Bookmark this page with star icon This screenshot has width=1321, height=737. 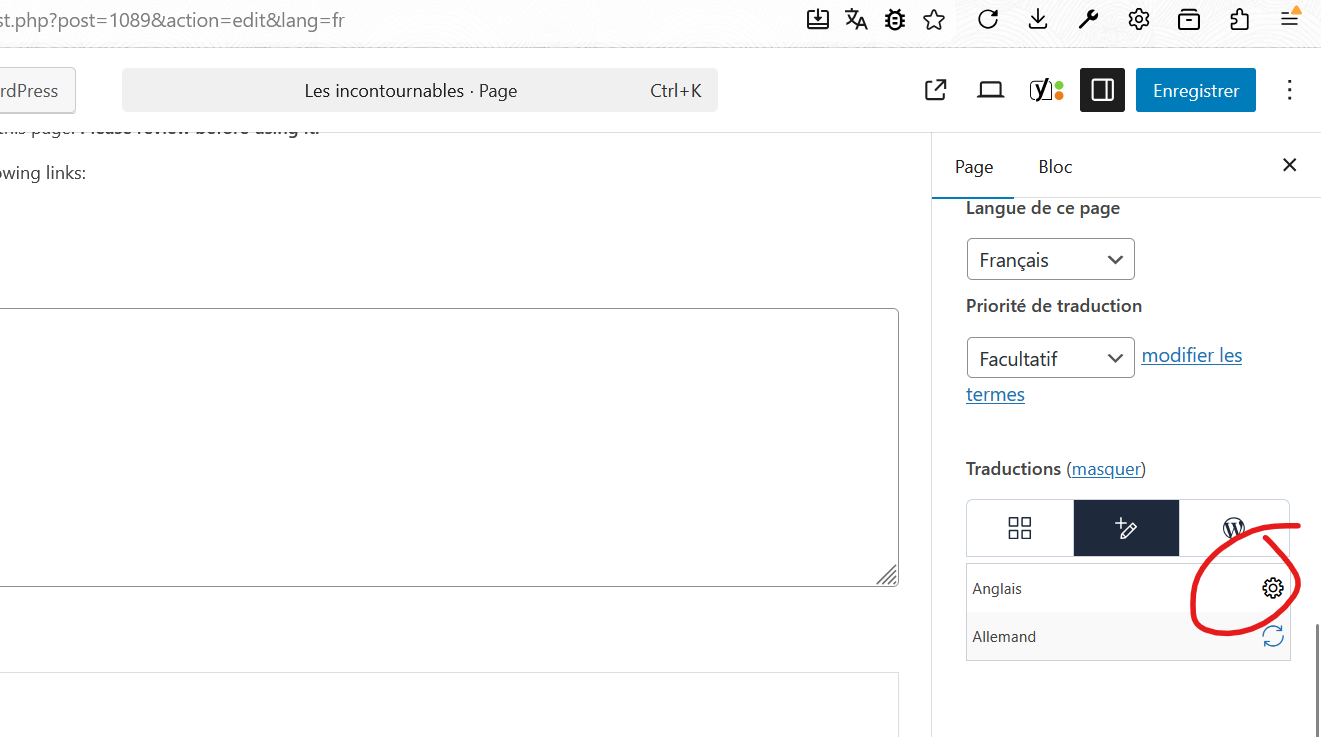coord(934,19)
